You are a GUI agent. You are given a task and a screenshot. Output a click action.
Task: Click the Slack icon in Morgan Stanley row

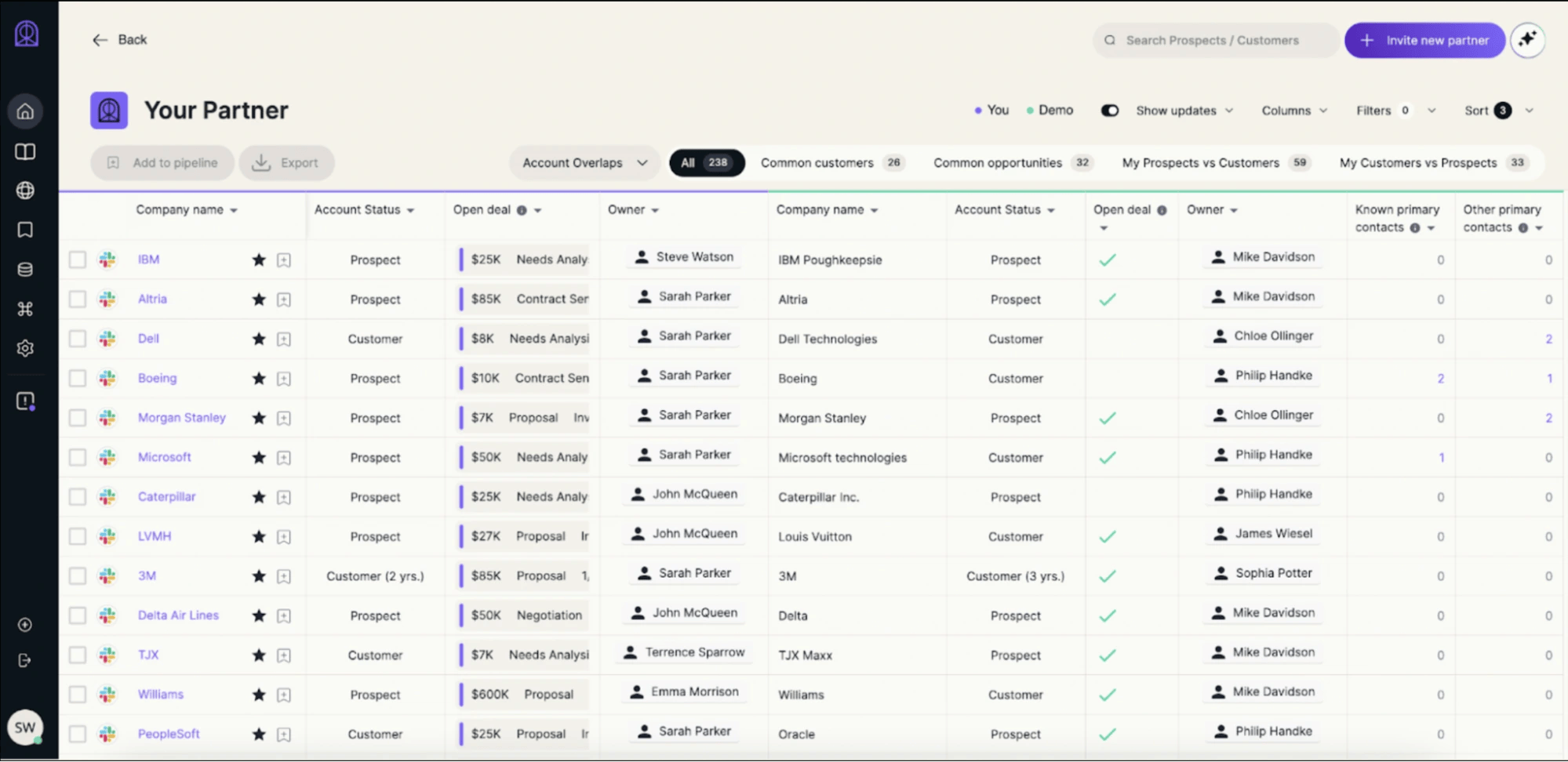point(107,418)
